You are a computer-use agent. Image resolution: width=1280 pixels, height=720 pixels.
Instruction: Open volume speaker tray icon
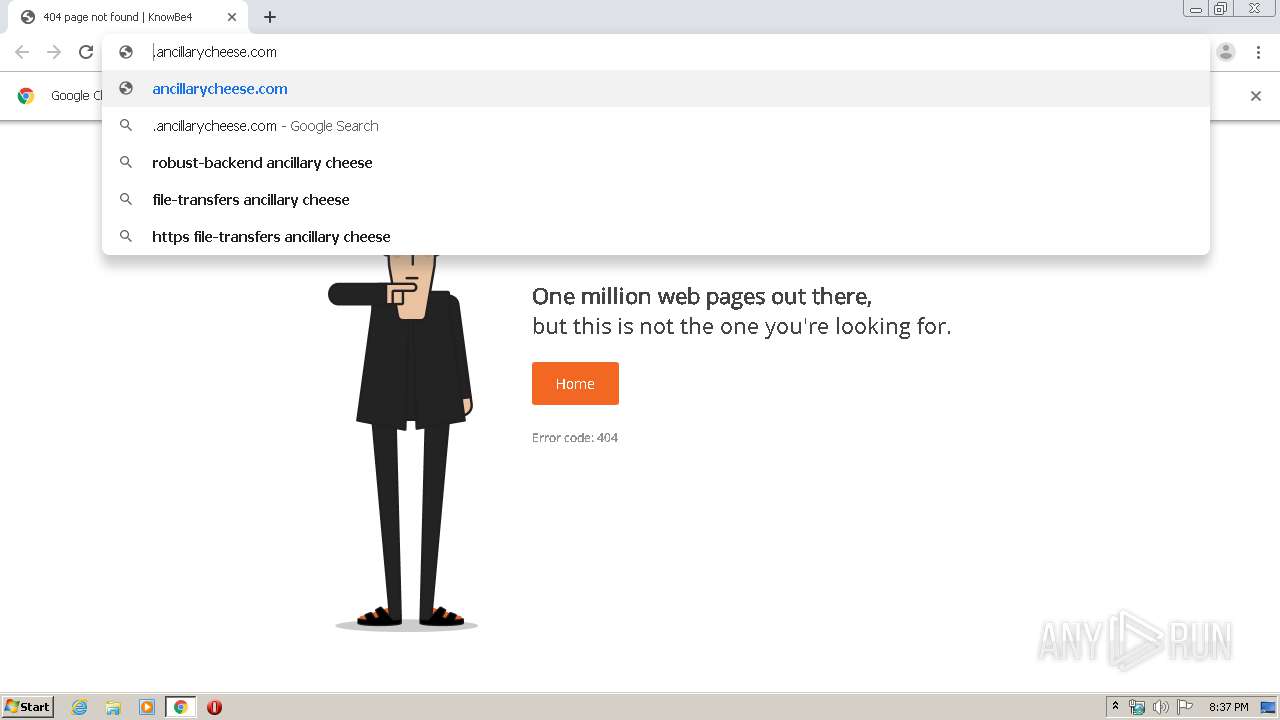(1161, 707)
